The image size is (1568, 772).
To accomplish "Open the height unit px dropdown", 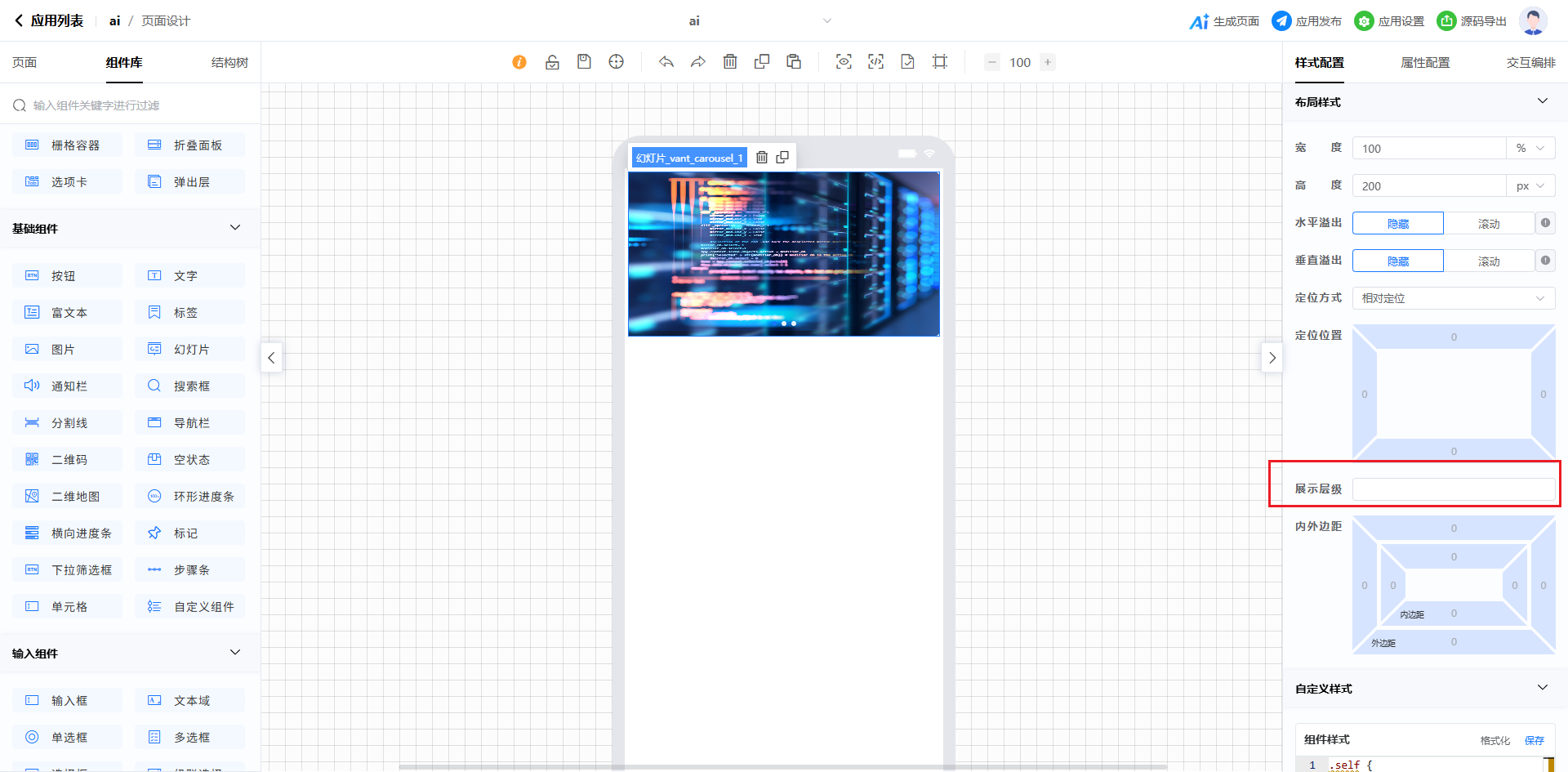I will [1530, 186].
